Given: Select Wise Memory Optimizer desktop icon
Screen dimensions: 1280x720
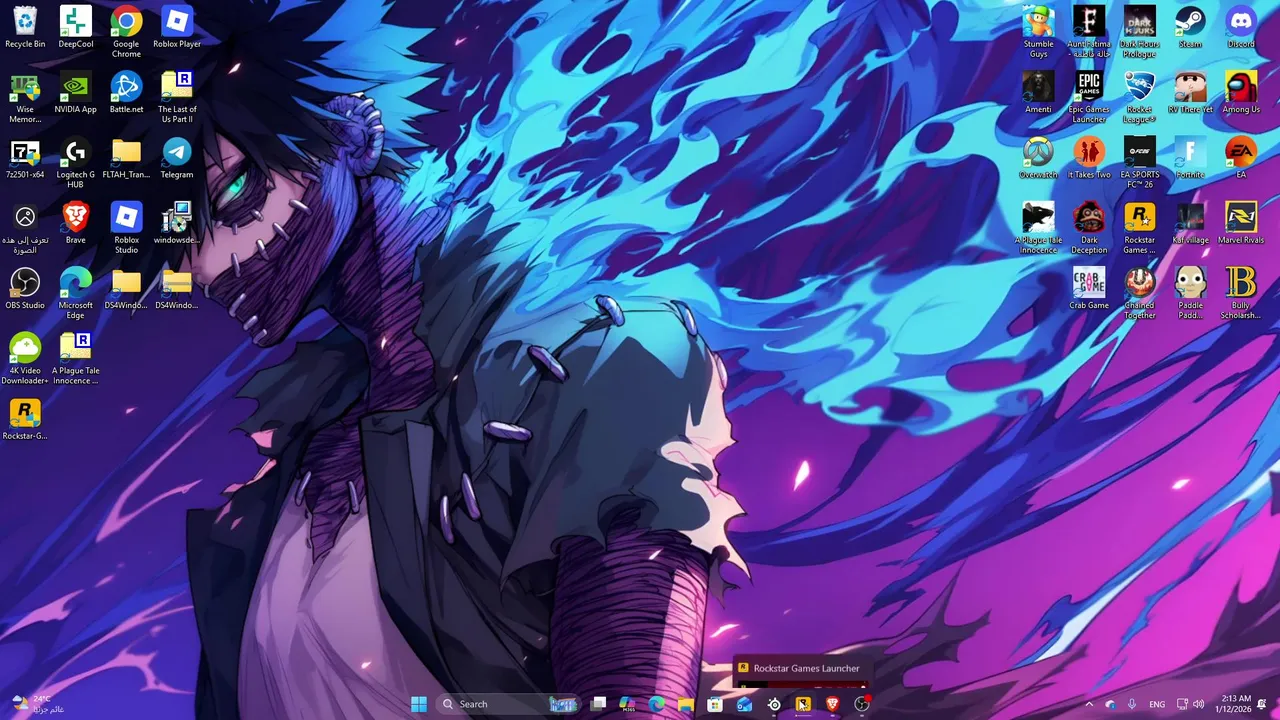Looking at the screenshot, I should [25, 97].
